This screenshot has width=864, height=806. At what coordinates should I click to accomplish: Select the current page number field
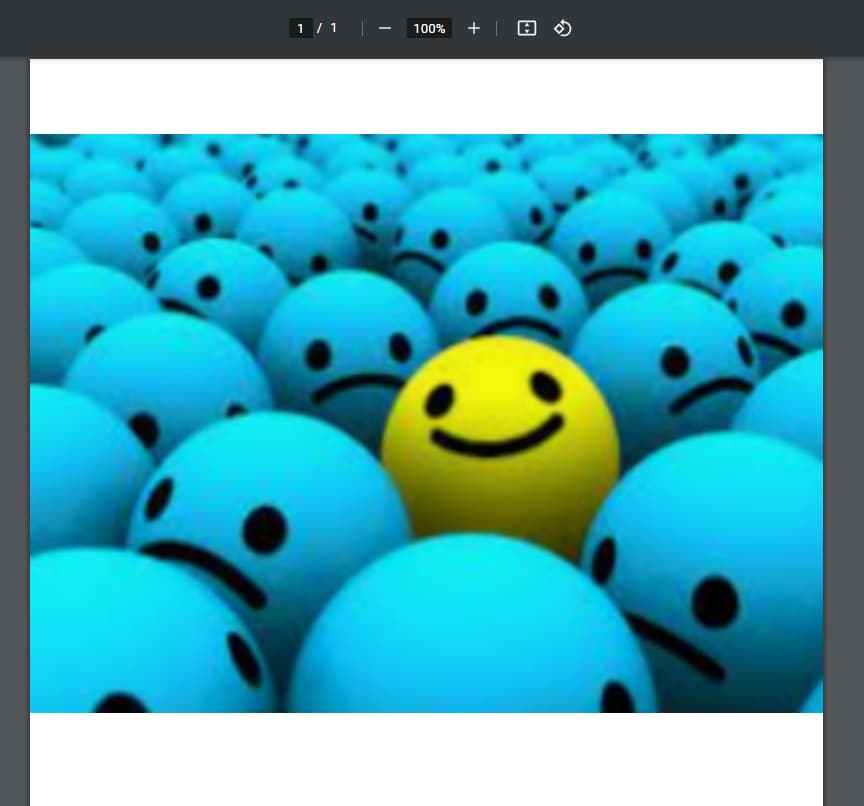pos(300,28)
